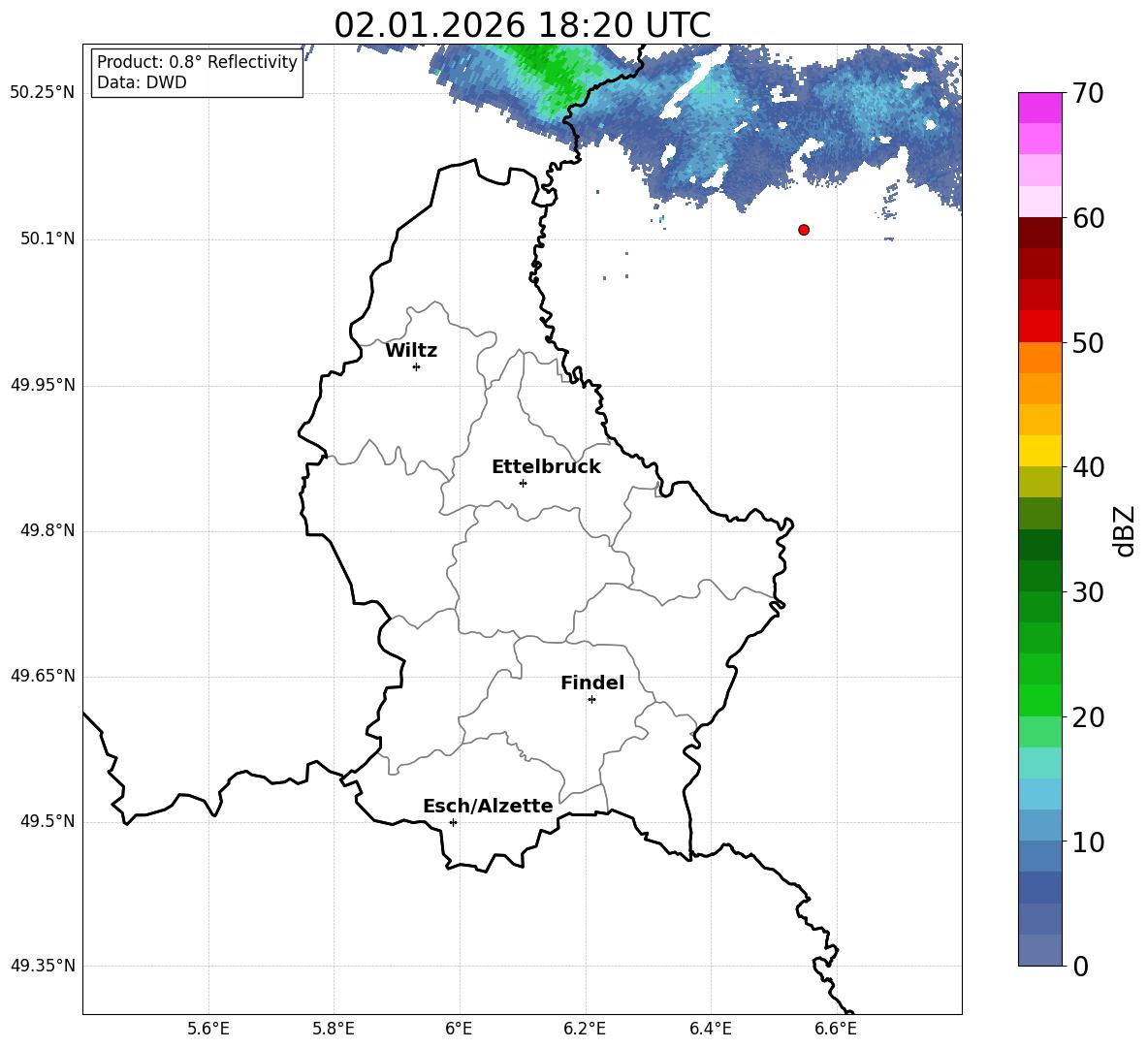Click the Wiltz station cross marker
Image resolution: width=1148 pixels, height=1048 pixels.
coord(417,366)
